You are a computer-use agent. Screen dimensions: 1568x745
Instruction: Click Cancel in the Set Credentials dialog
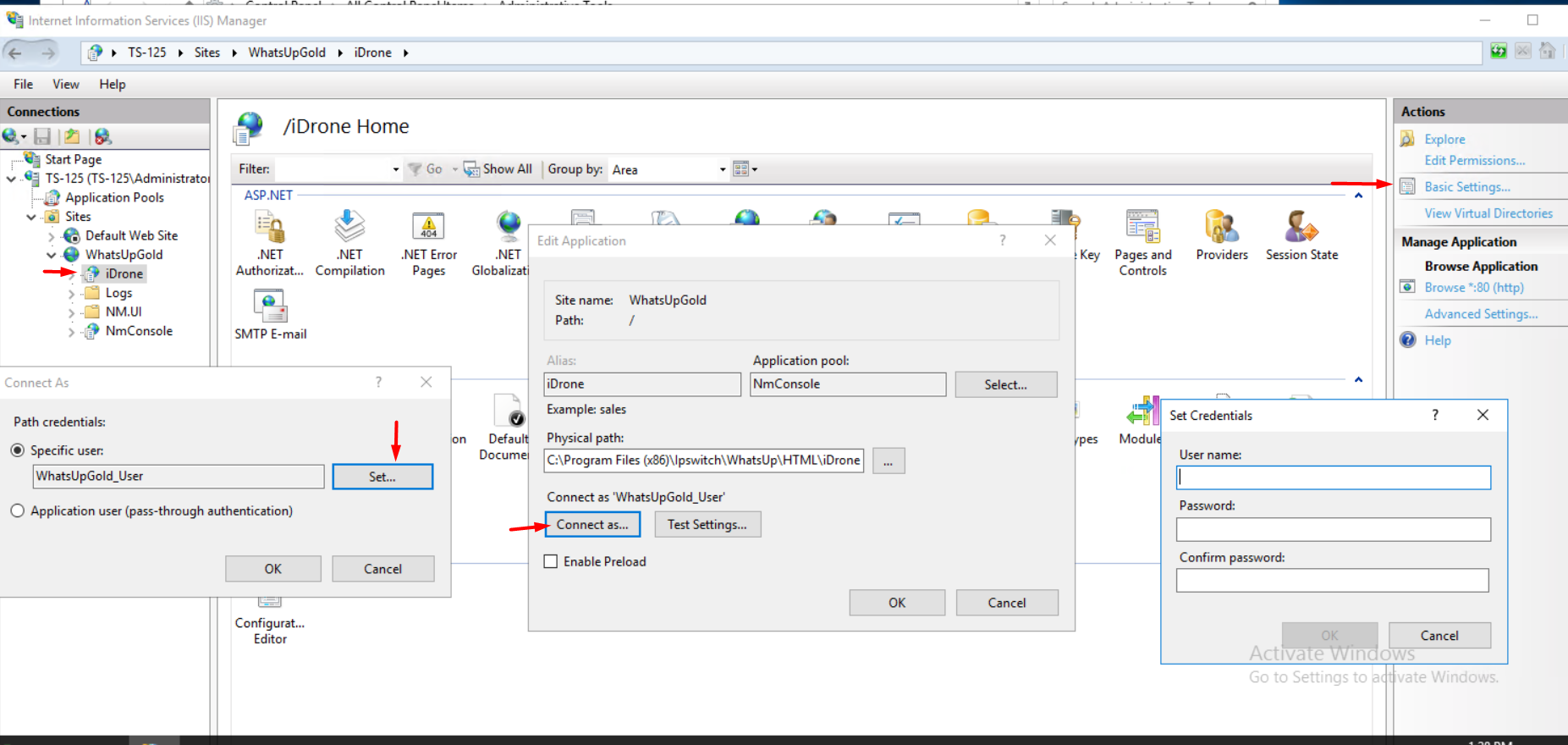pos(1439,635)
